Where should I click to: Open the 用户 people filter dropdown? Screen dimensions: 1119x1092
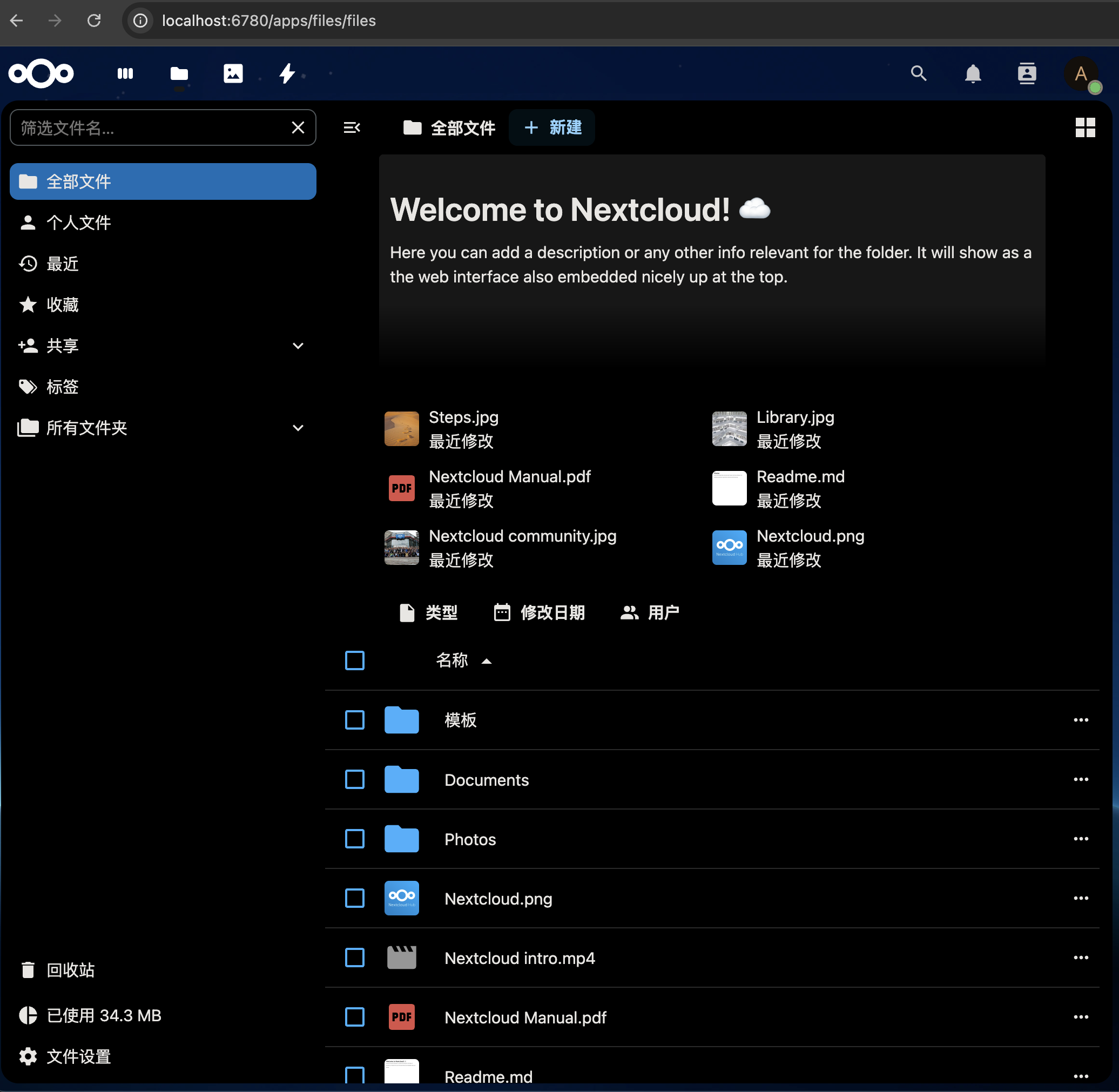[x=650, y=612]
